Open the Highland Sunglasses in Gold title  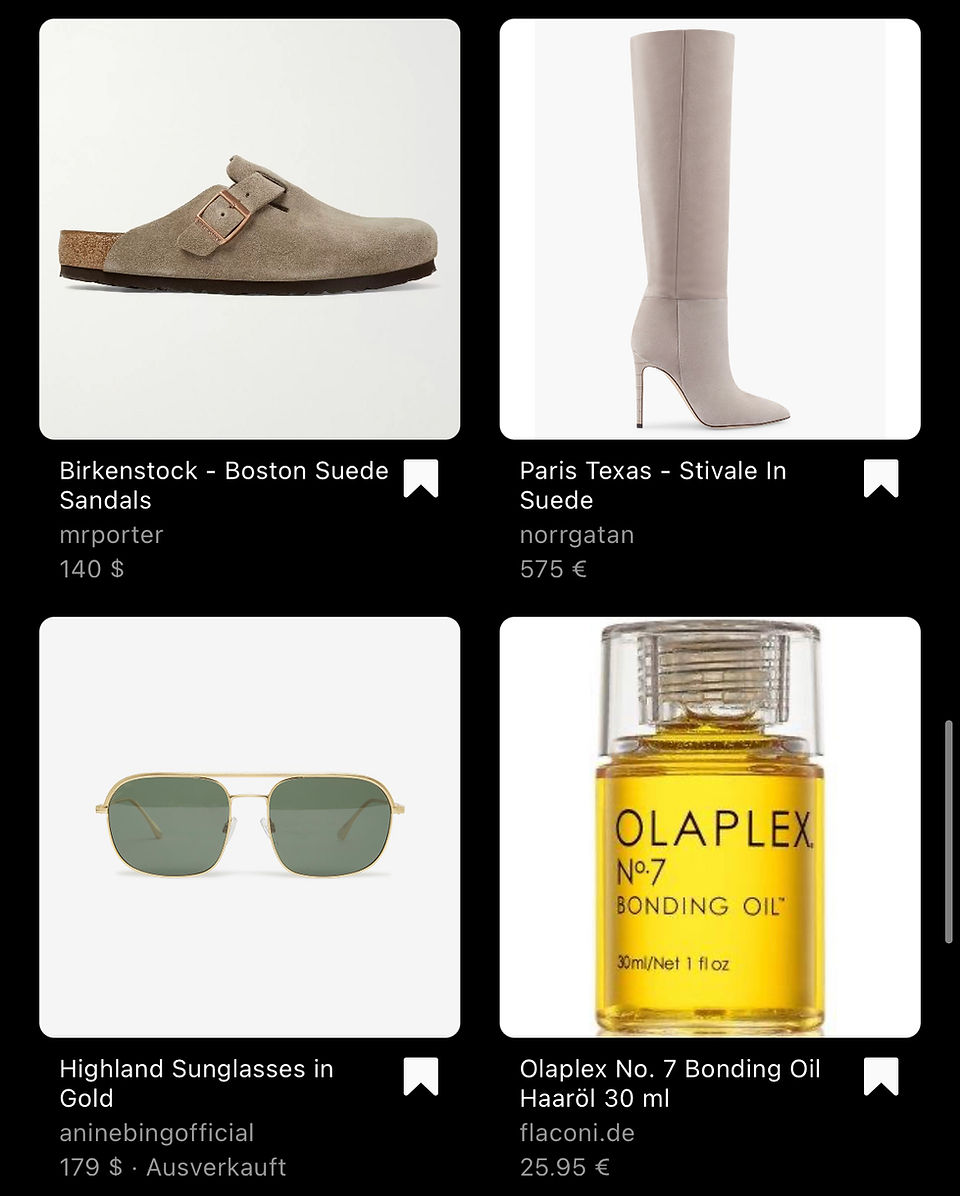tap(197, 1083)
